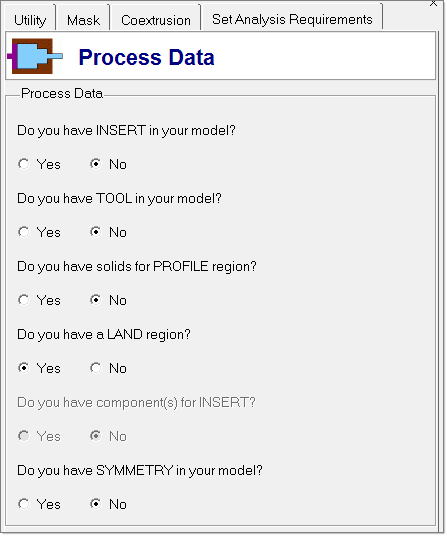
Task: Select the Coextrusion tab
Action: pos(155,20)
